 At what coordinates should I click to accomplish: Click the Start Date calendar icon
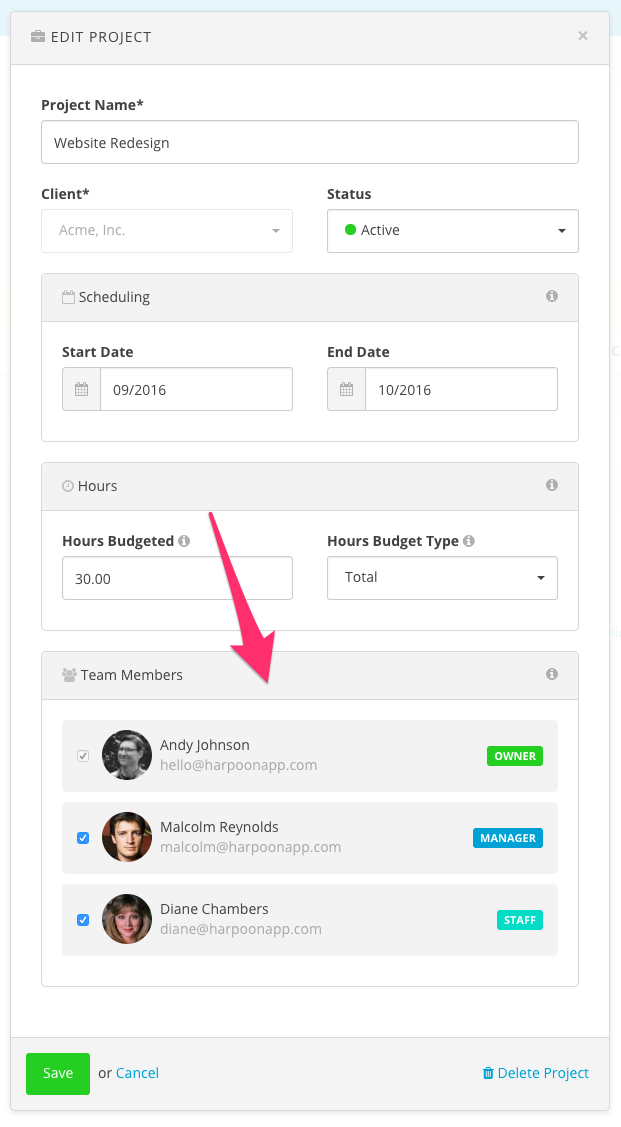coord(81,389)
